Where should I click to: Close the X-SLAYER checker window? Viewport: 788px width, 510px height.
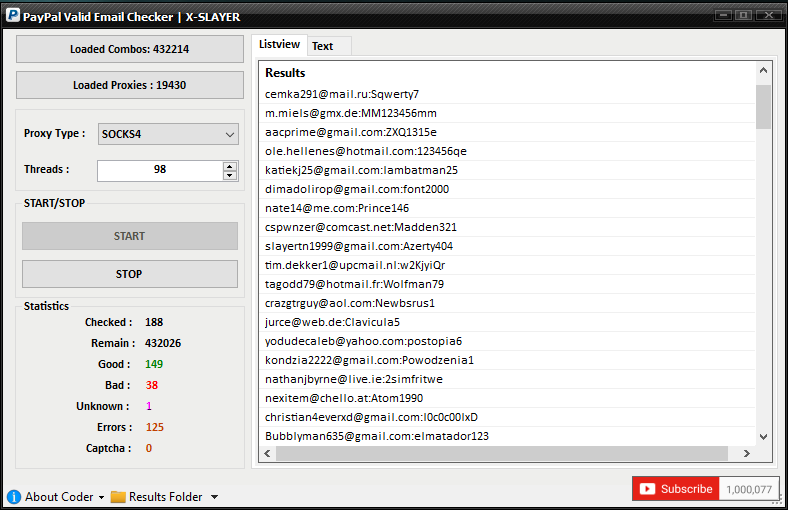click(768, 15)
